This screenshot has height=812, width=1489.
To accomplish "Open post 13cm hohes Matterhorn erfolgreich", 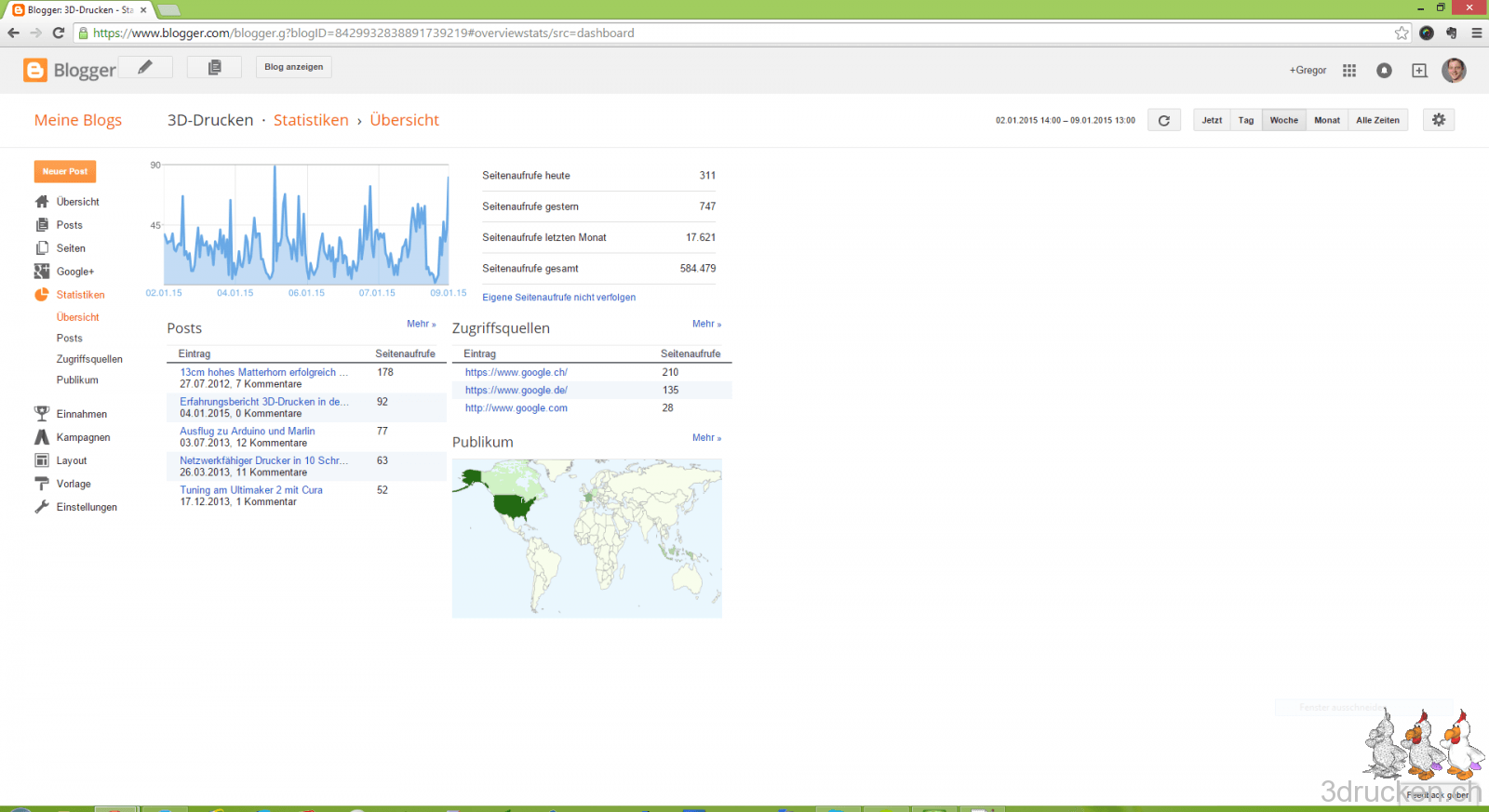I will pos(264,372).
